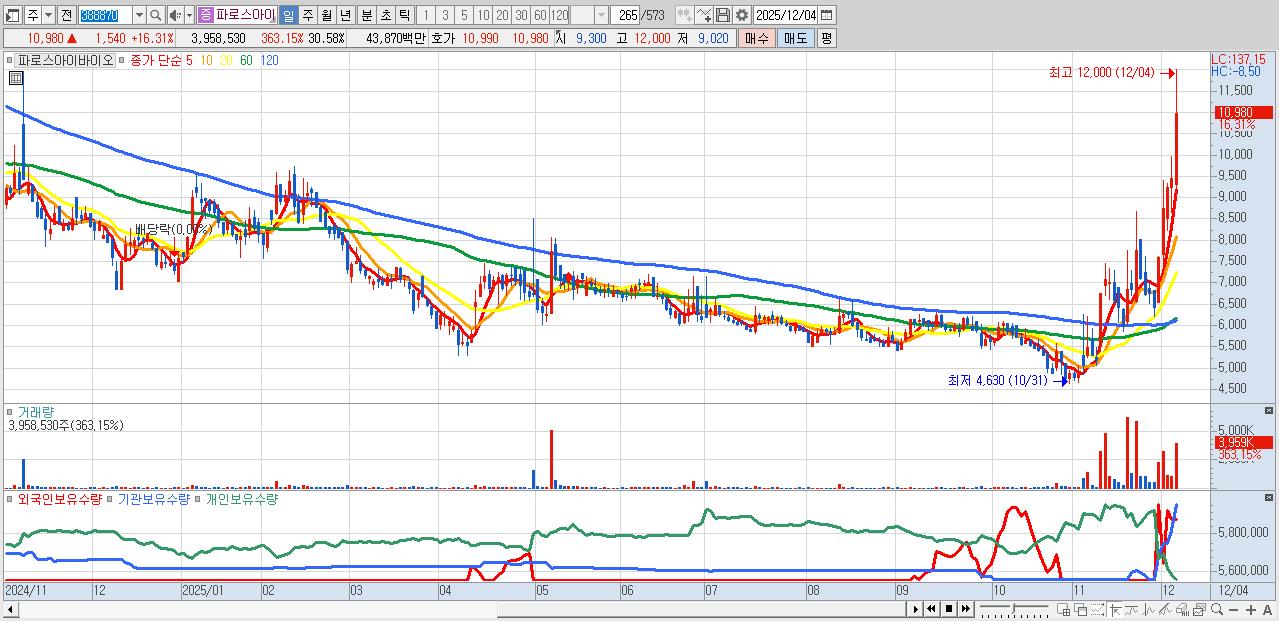
Task: Select the 3 interval preset
Action: [x=444, y=16]
